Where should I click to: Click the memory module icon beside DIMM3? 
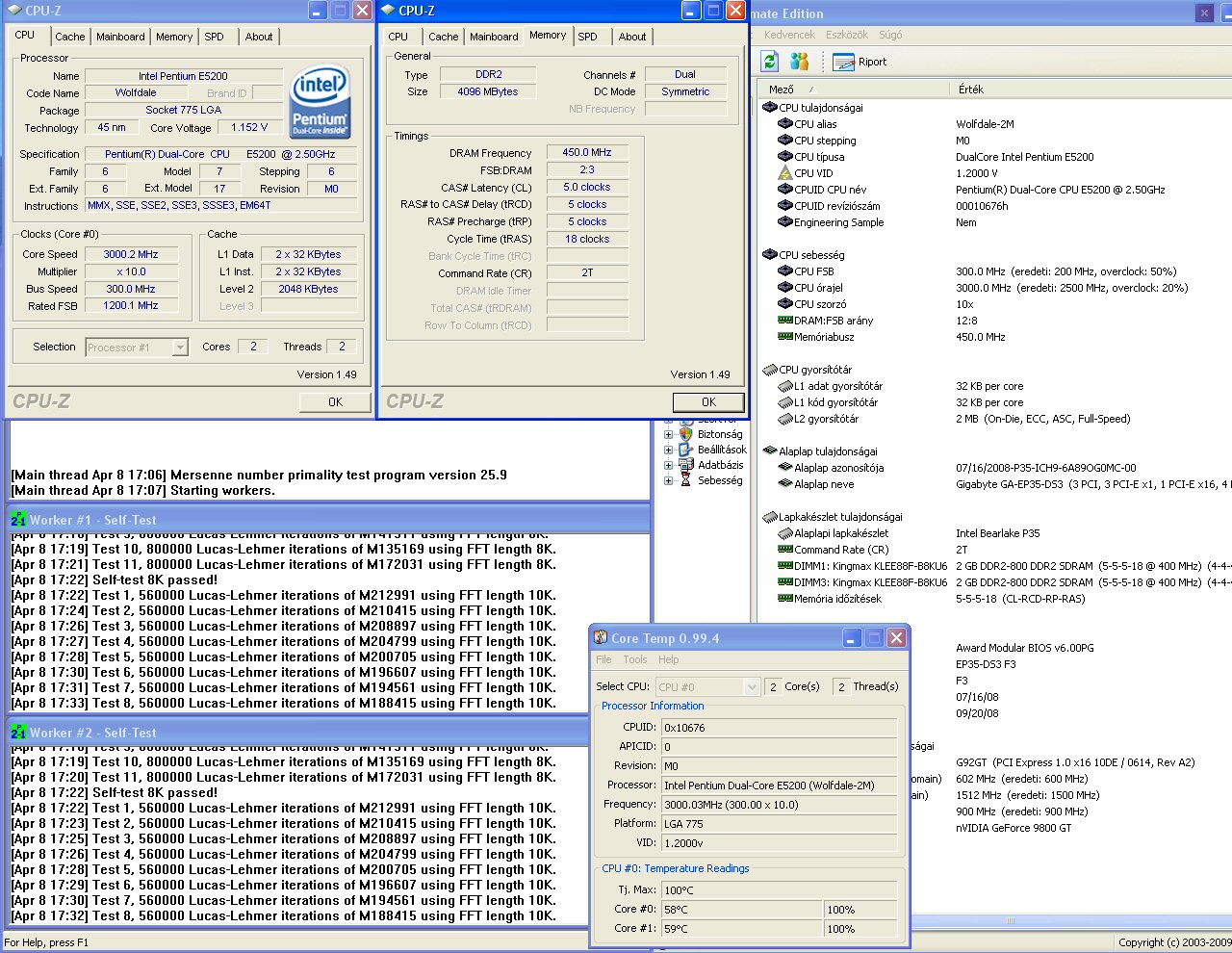point(785,582)
